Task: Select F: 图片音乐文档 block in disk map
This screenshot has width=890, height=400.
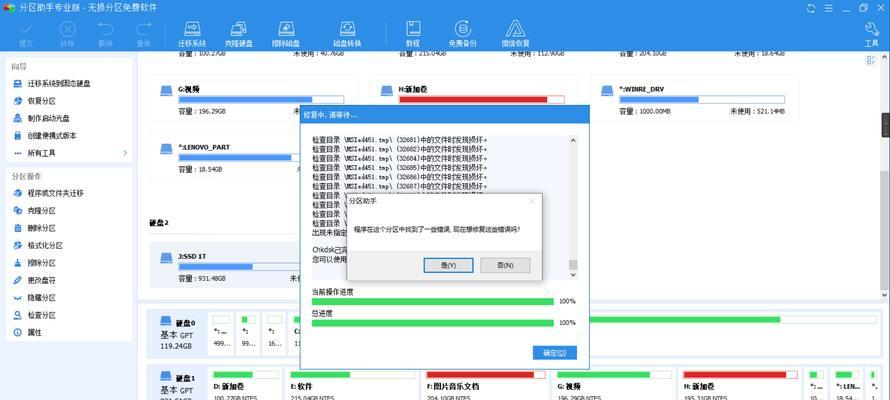Action: pos(485,384)
